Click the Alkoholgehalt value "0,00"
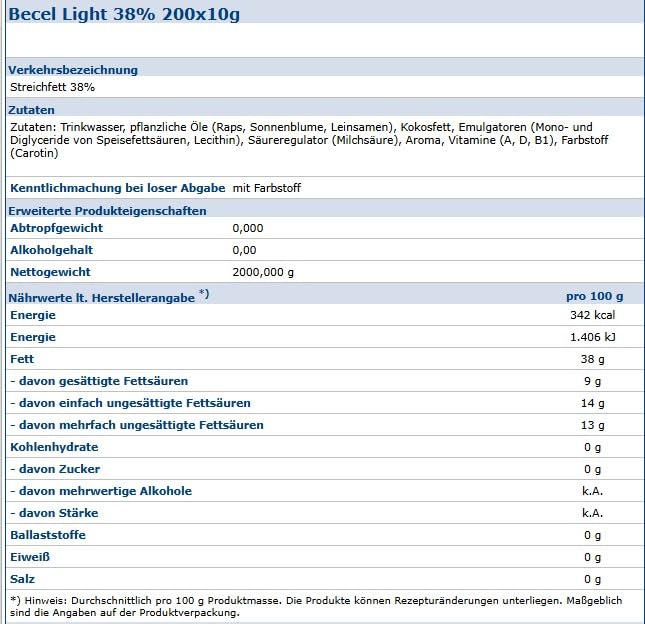The image size is (645, 624). pos(244,250)
